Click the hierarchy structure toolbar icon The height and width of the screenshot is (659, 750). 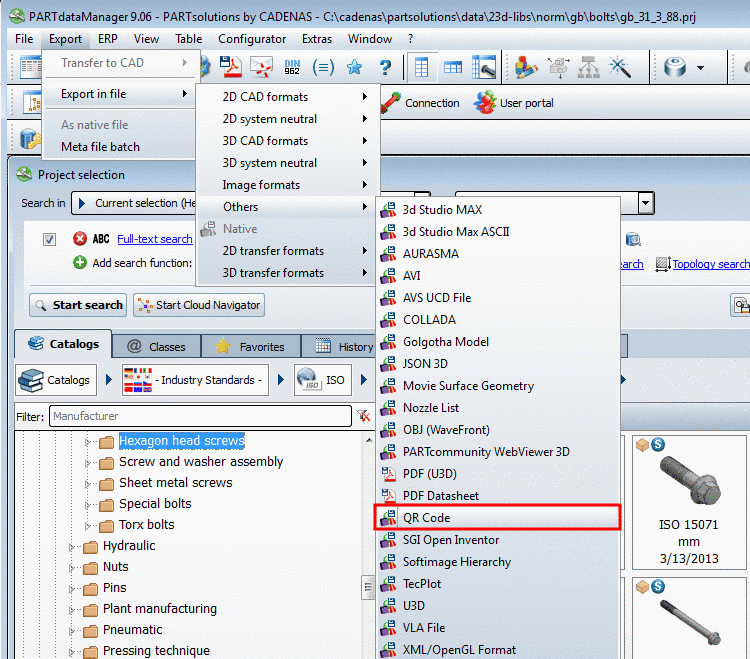[589, 67]
